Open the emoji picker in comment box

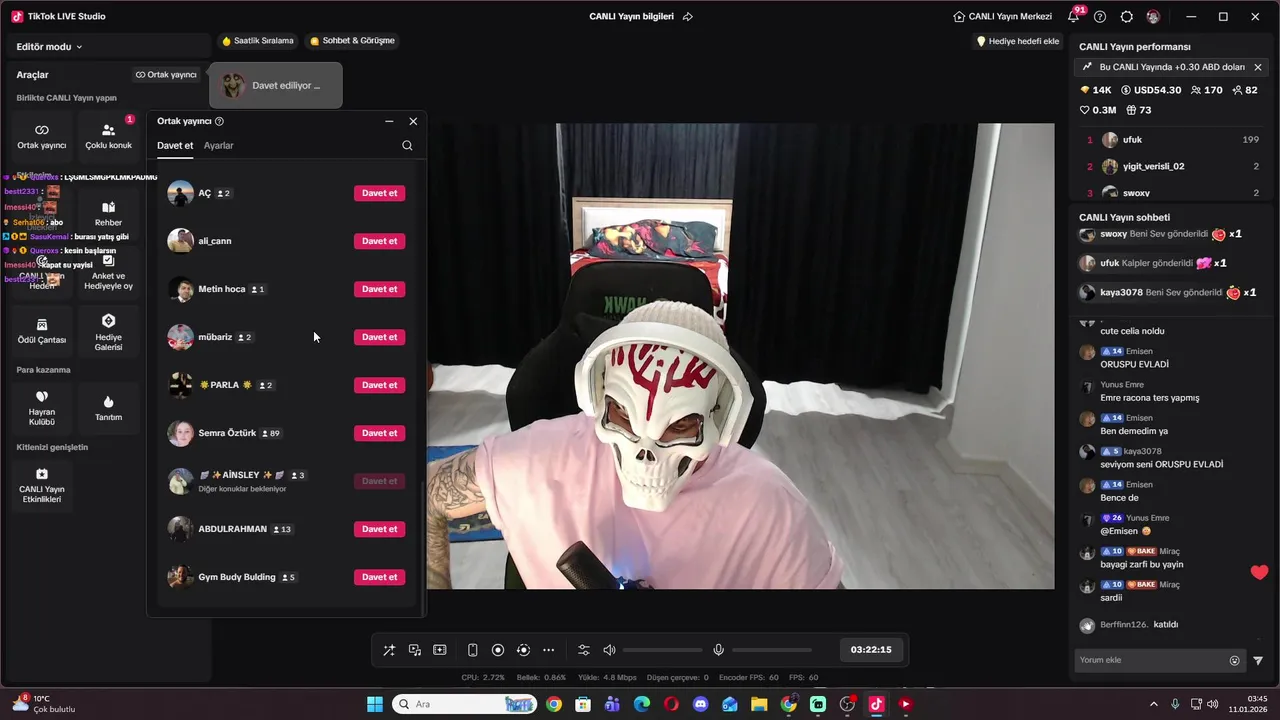1234,660
